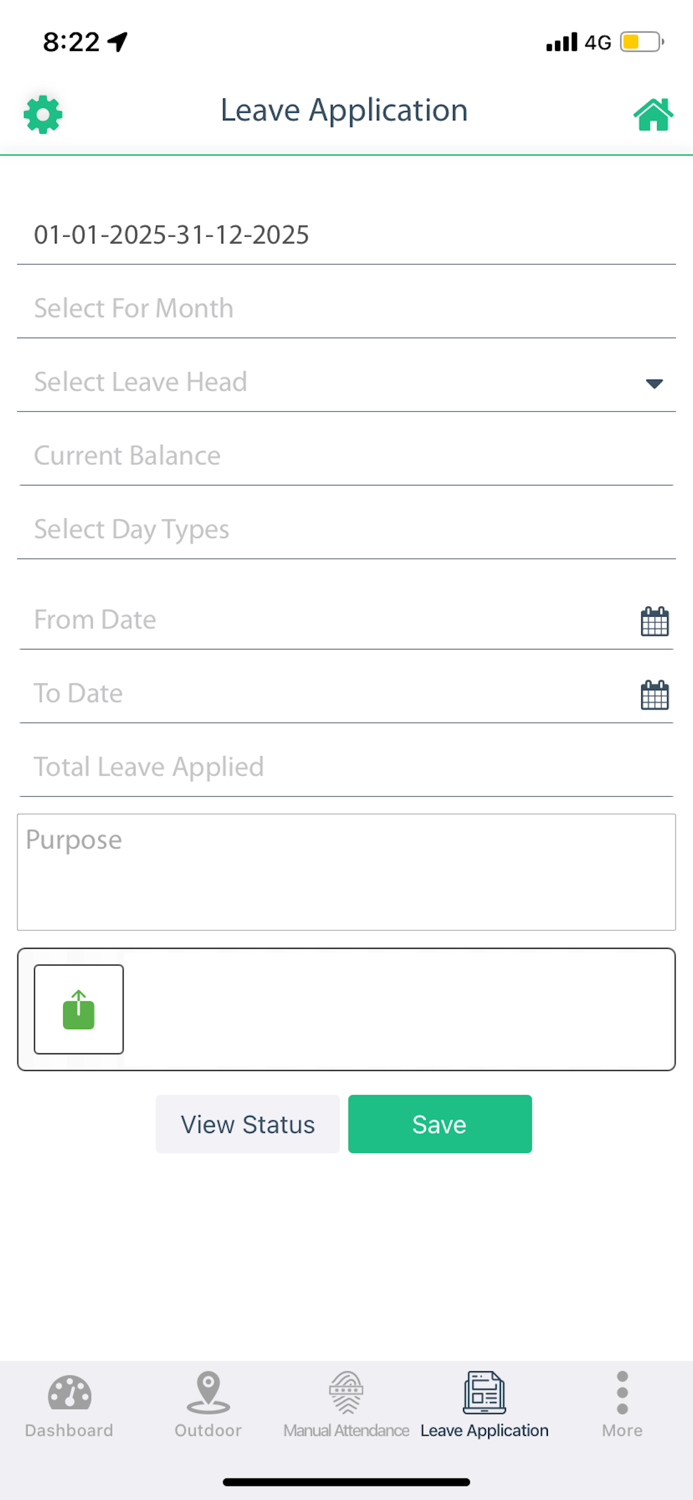Open the settings gear icon
Image resolution: width=693 pixels, height=1500 pixels.
[x=42, y=114]
